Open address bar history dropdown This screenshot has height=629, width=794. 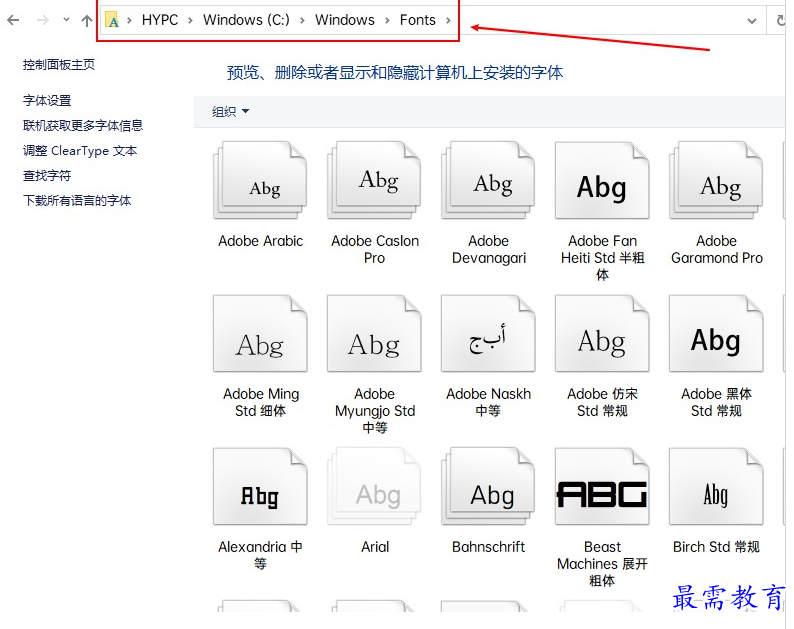[x=752, y=21]
